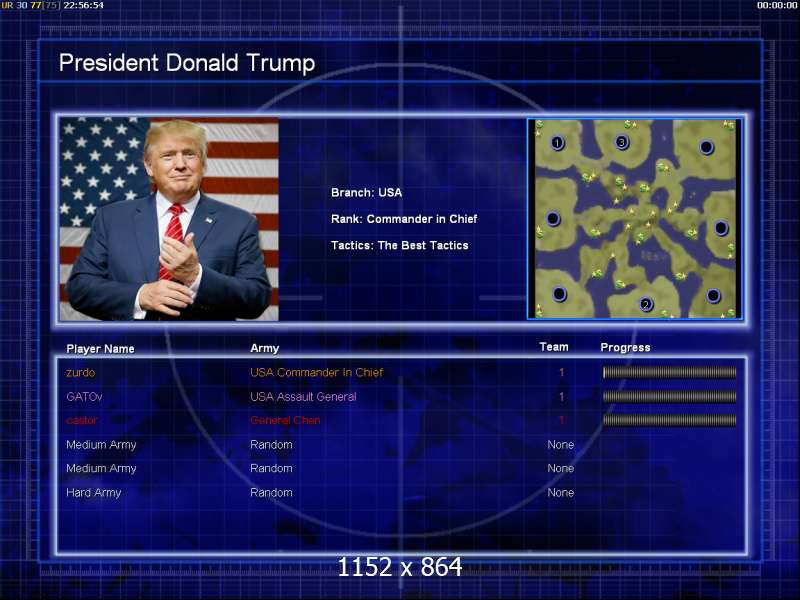This screenshot has height=600, width=800.
Task: Click the "Team" column header
Action: point(554,347)
